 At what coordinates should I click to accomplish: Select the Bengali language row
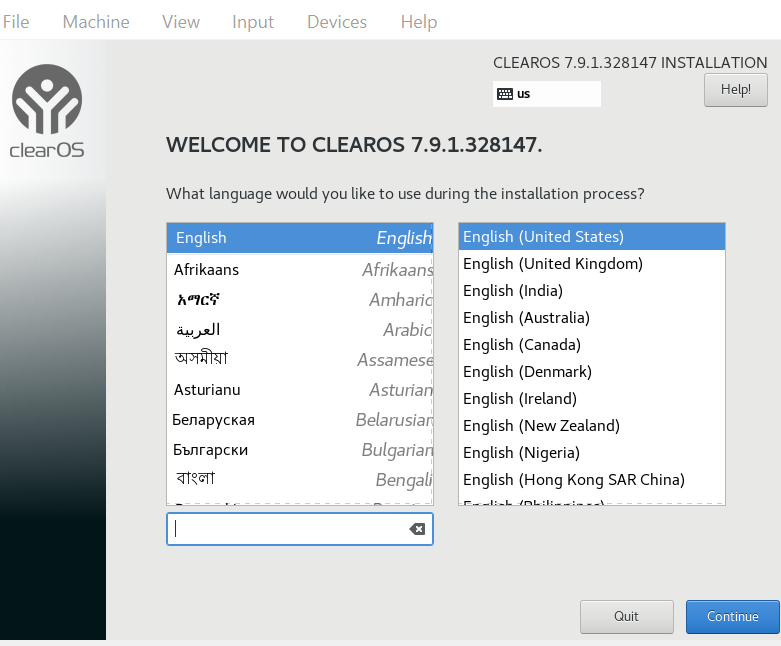coord(300,480)
